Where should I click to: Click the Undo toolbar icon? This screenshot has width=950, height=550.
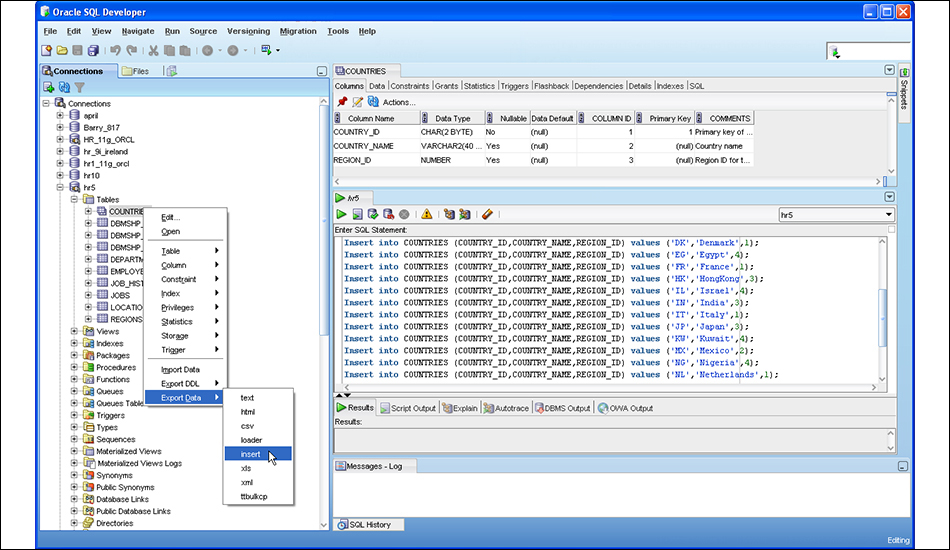[115, 50]
